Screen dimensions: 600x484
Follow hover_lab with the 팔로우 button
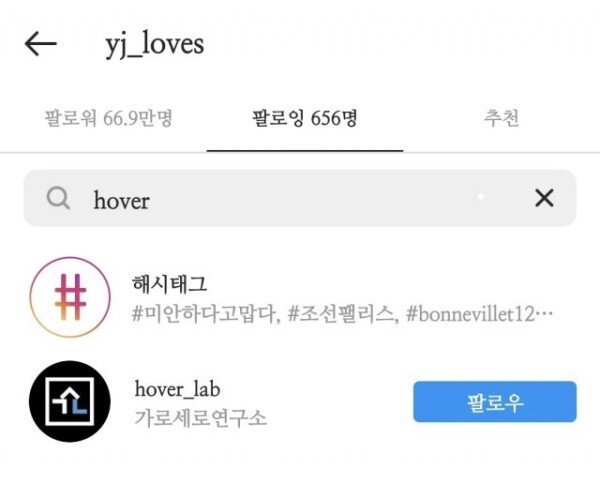(495, 402)
